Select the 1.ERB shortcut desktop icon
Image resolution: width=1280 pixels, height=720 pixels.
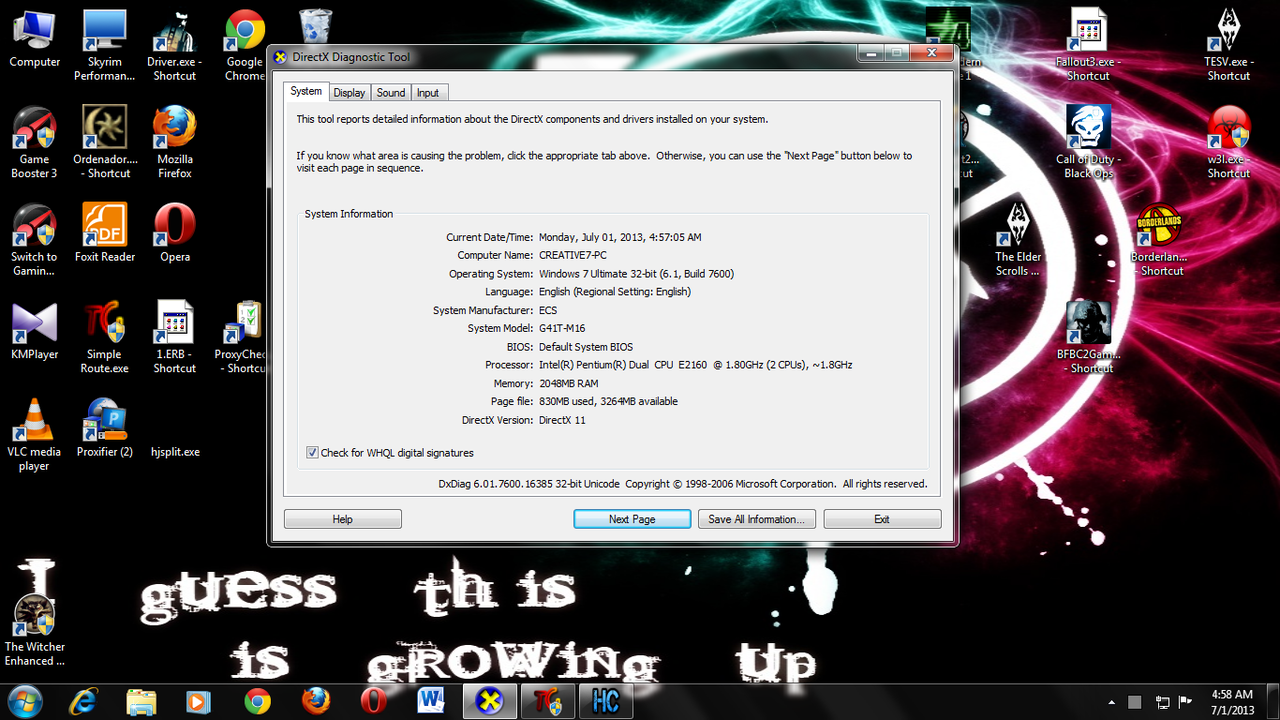[175, 337]
